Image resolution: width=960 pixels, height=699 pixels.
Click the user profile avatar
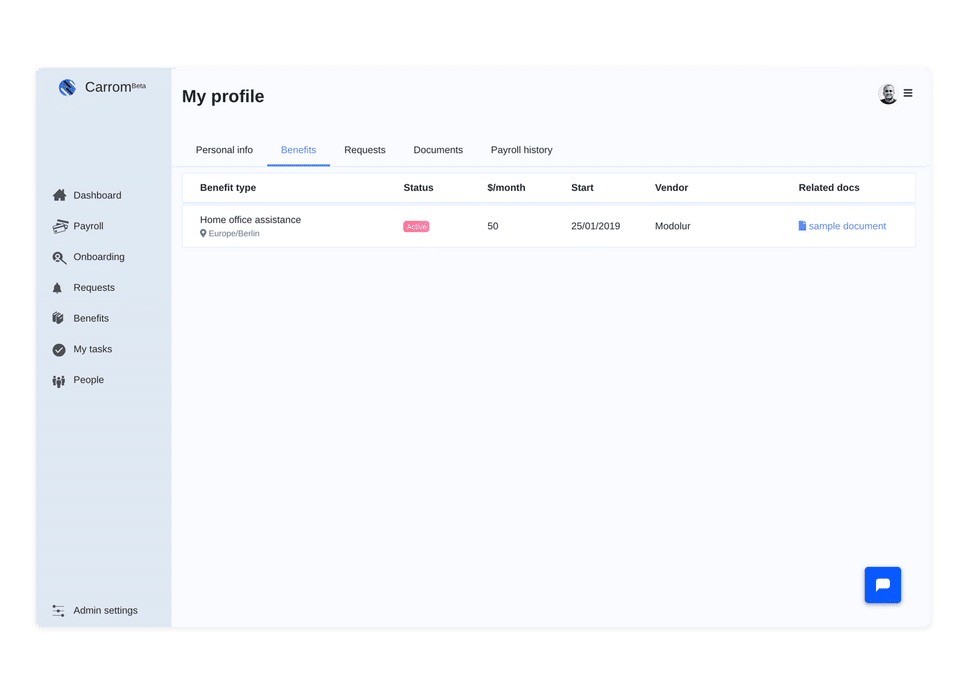(x=887, y=94)
